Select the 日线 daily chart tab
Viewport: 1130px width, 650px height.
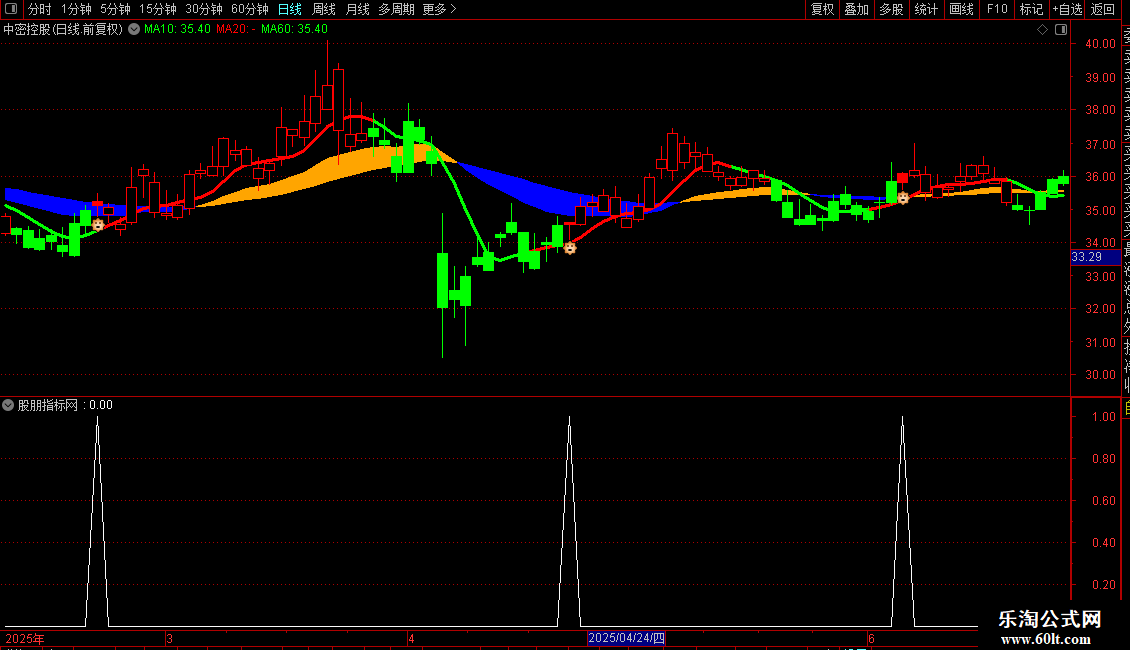290,9
